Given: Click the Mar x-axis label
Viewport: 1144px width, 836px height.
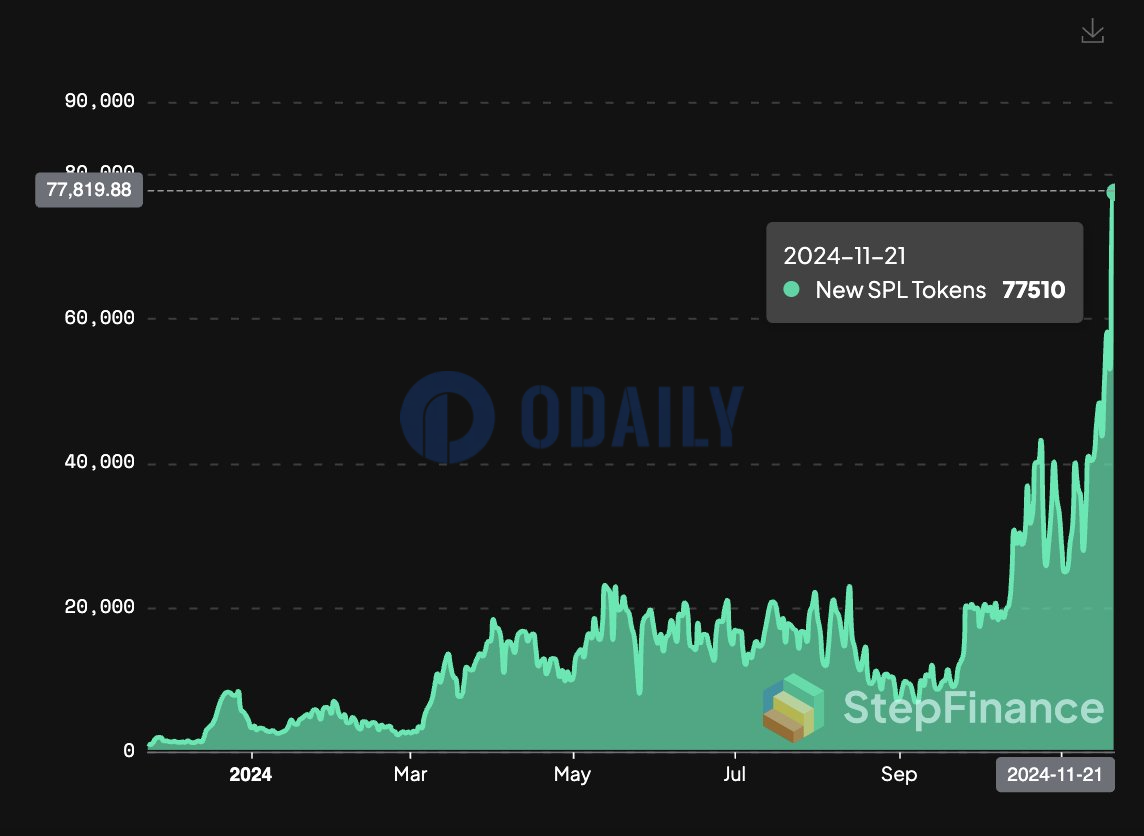Looking at the screenshot, I should (x=411, y=775).
